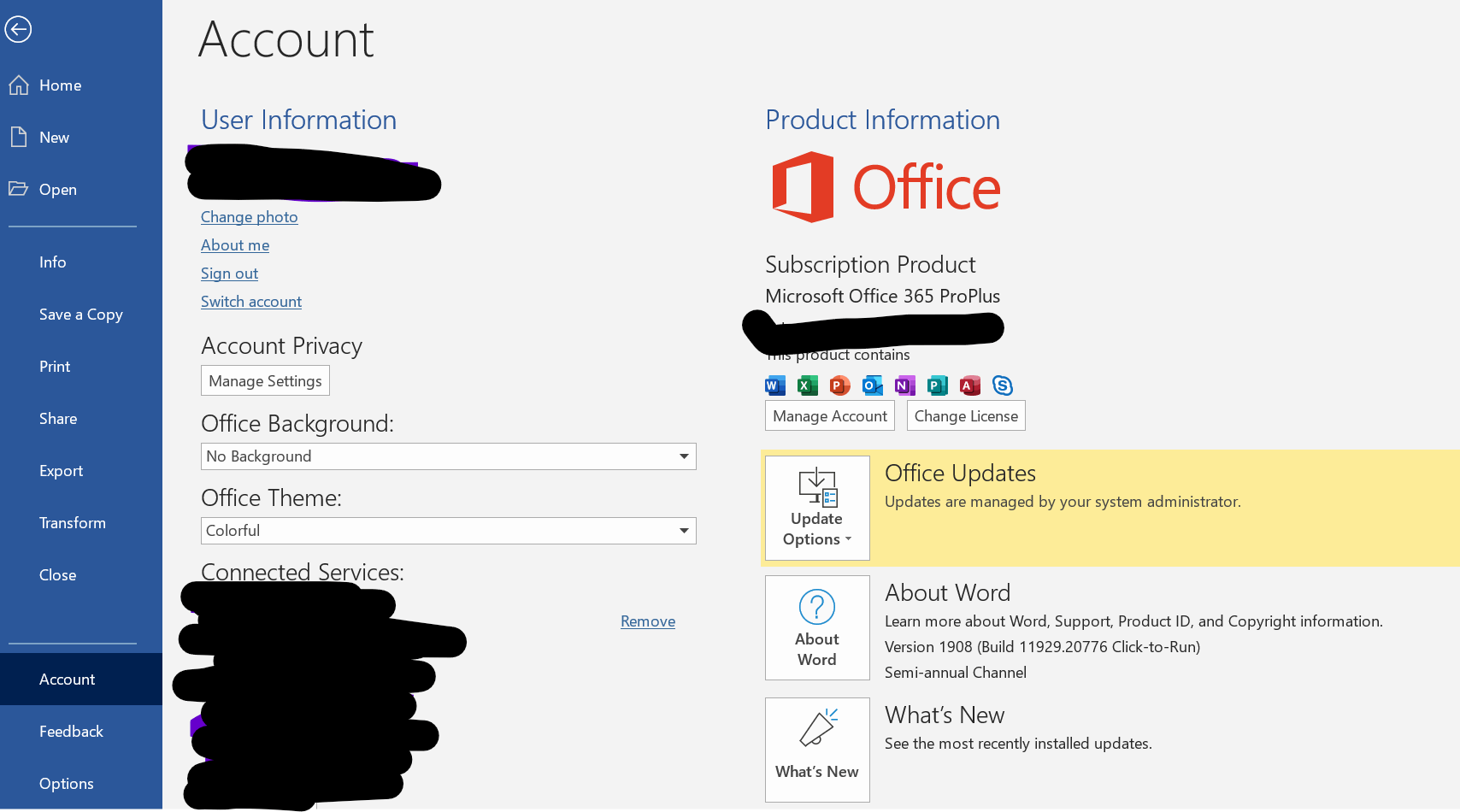Click the Manage Settings button
This screenshot has width=1460, height=812.
(265, 381)
